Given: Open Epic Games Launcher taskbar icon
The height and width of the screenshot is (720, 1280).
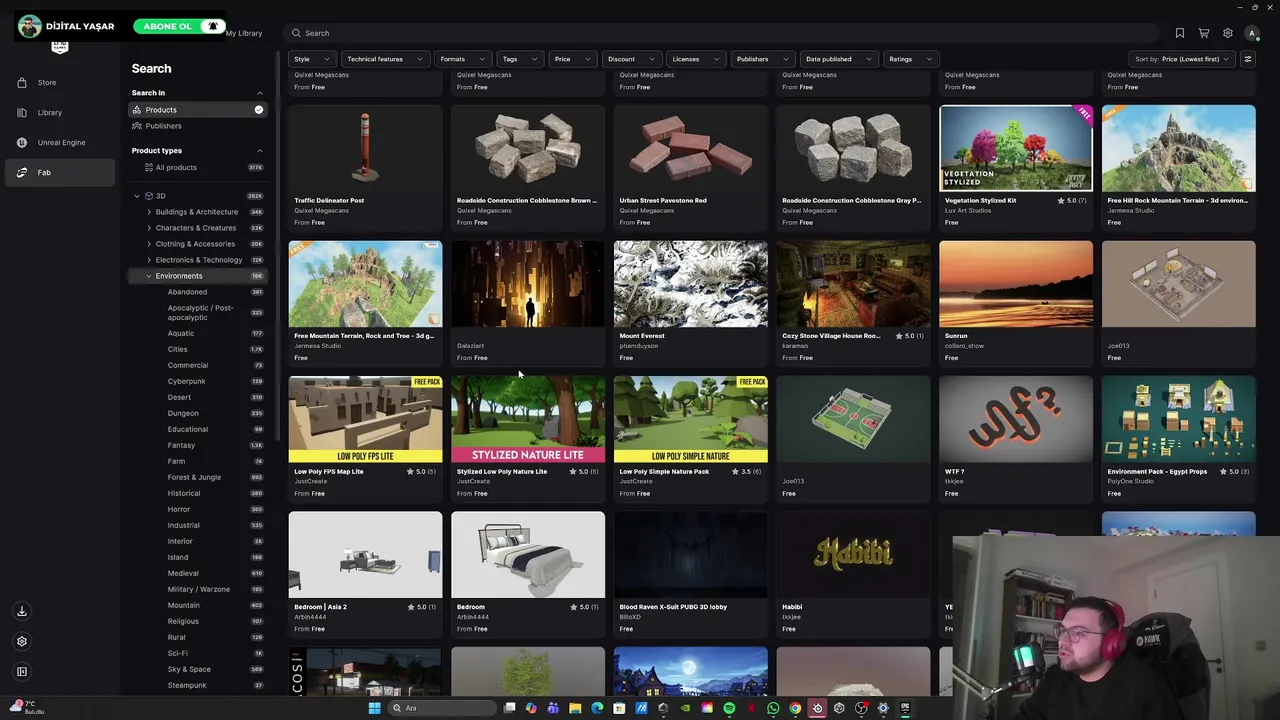Looking at the screenshot, I should click(x=905, y=708).
